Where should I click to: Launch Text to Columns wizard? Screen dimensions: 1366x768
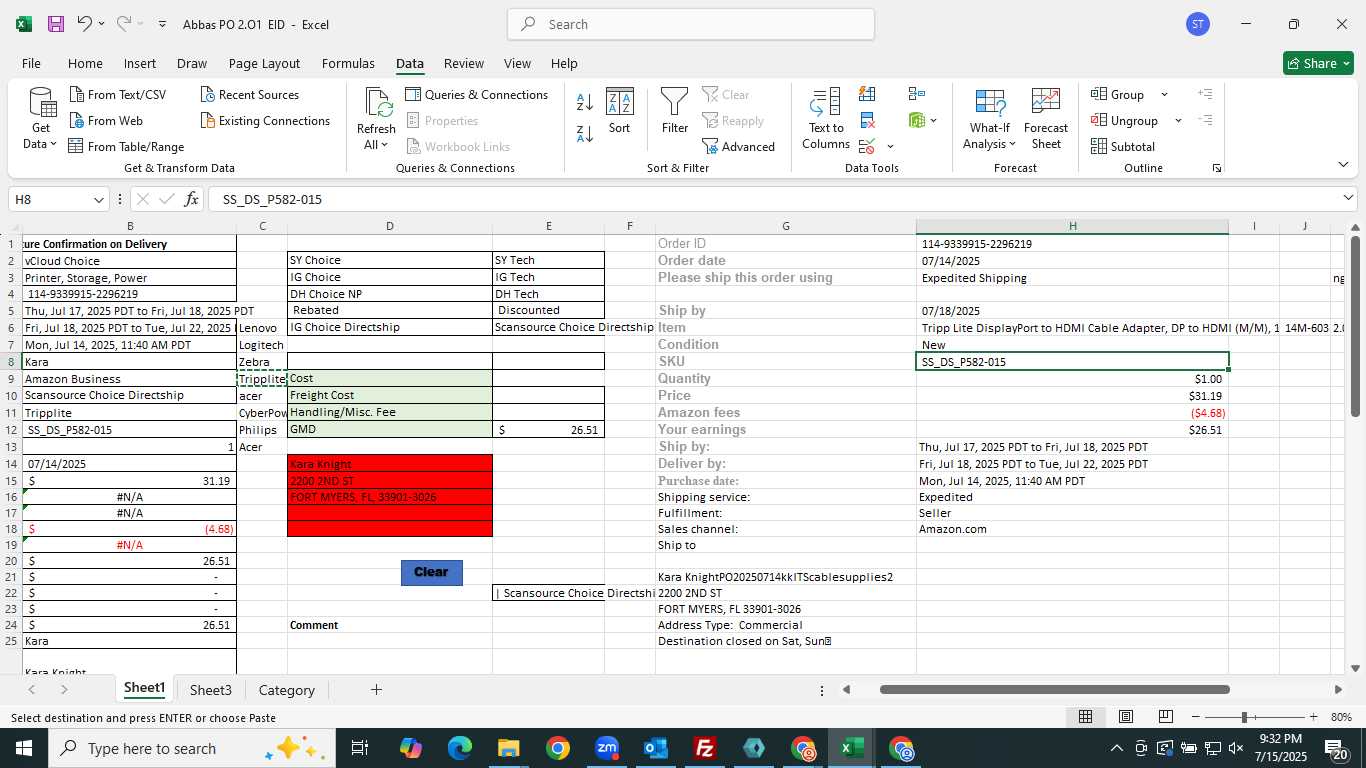[x=826, y=119]
